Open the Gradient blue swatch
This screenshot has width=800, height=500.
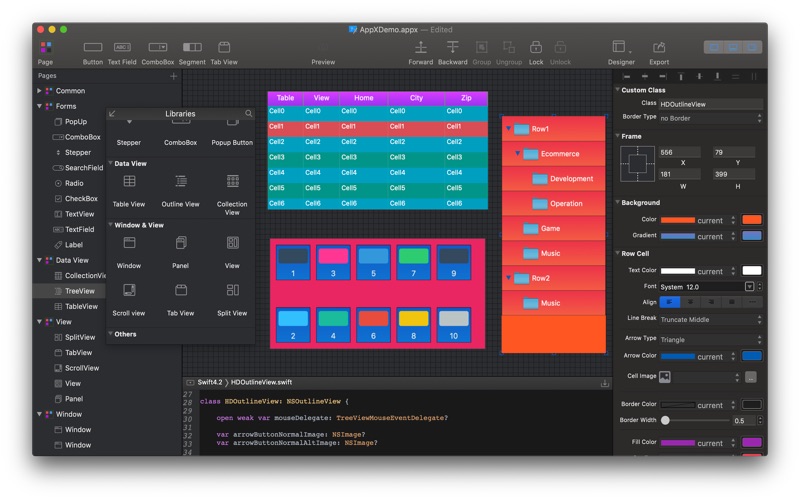pyautogui.click(x=752, y=236)
